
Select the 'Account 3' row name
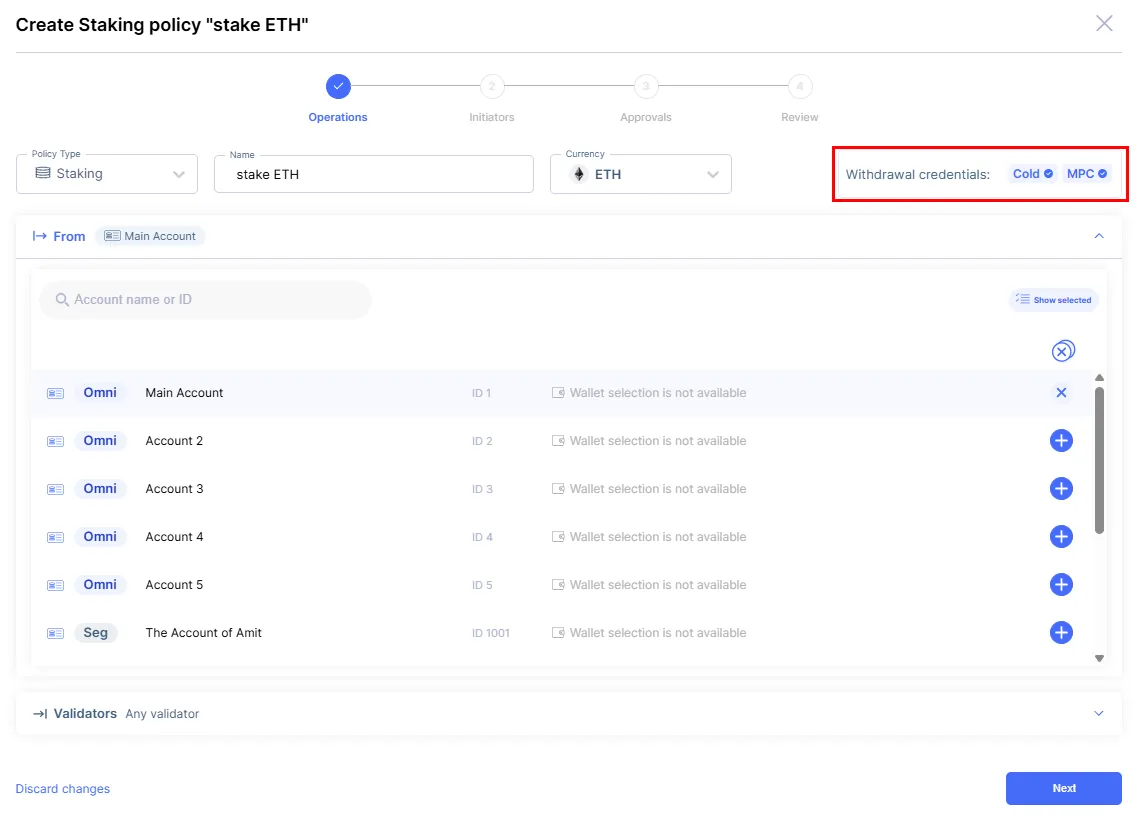pyautogui.click(x=174, y=488)
